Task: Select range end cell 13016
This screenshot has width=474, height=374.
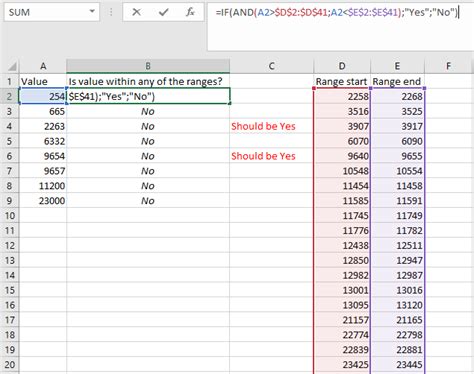Action: click(x=397, y=290)
